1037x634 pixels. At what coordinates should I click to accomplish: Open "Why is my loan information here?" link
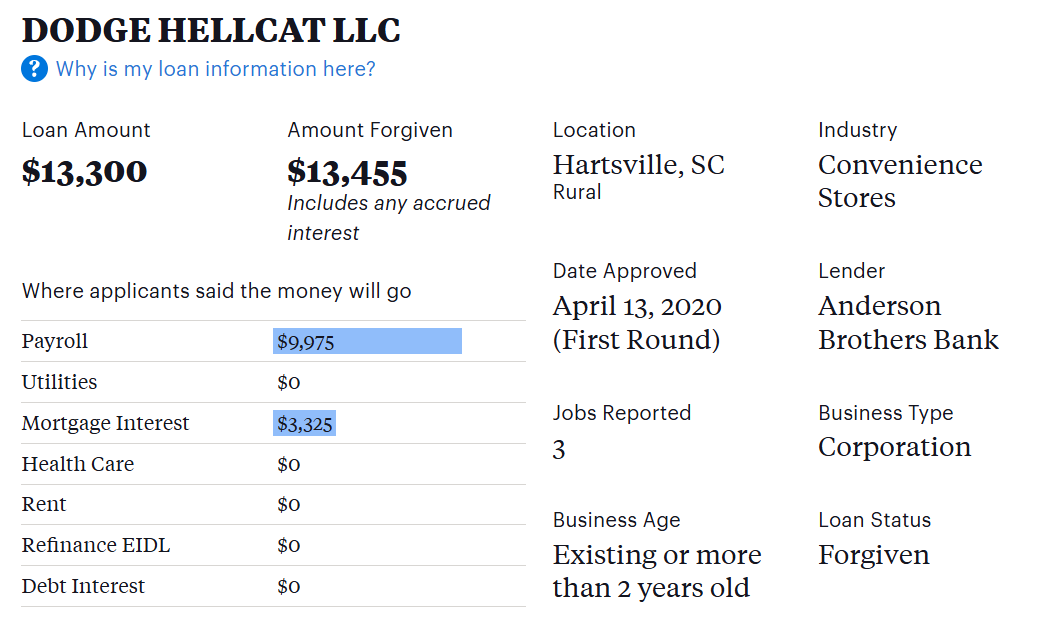point(215,69)
